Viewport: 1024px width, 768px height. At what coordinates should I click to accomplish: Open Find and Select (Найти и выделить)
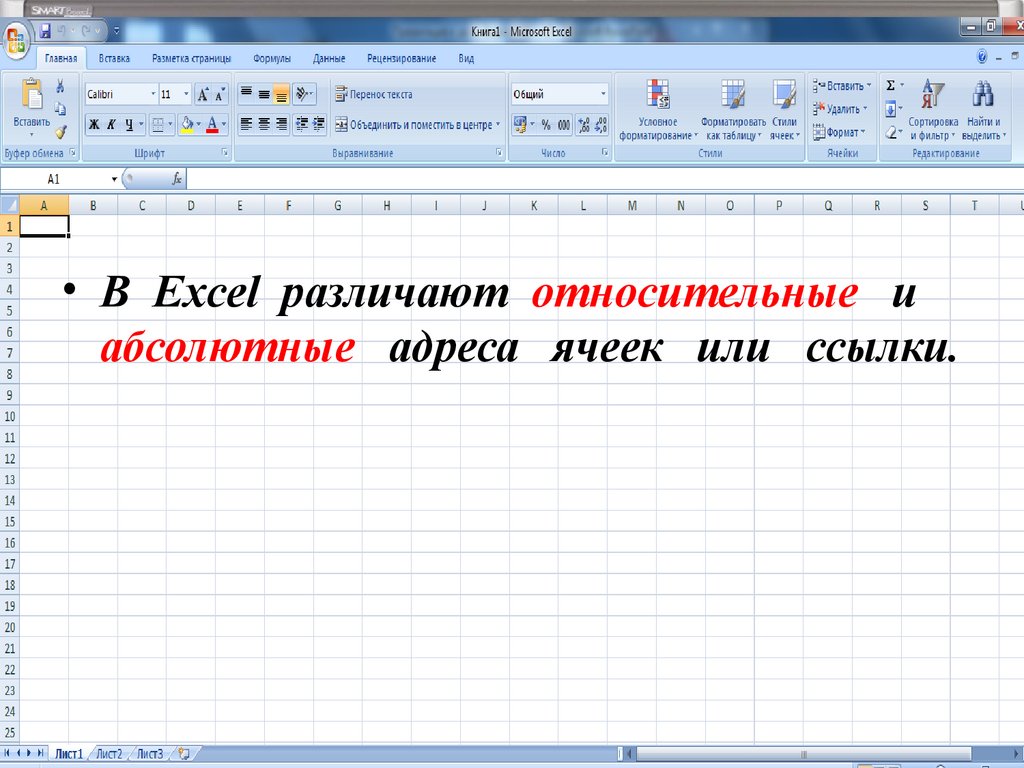(984, 110)
